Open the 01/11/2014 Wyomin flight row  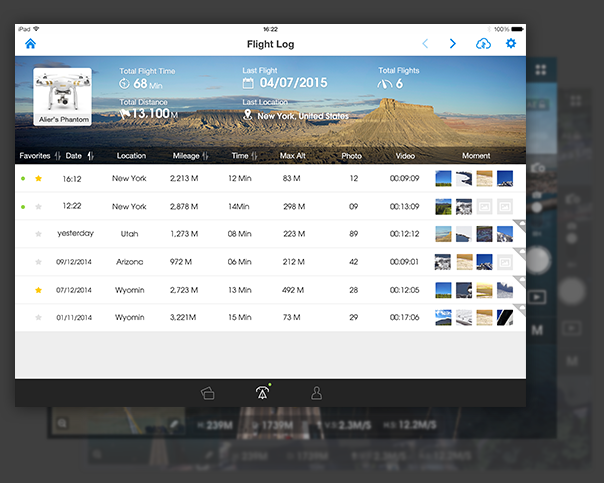tap(130, 318)
